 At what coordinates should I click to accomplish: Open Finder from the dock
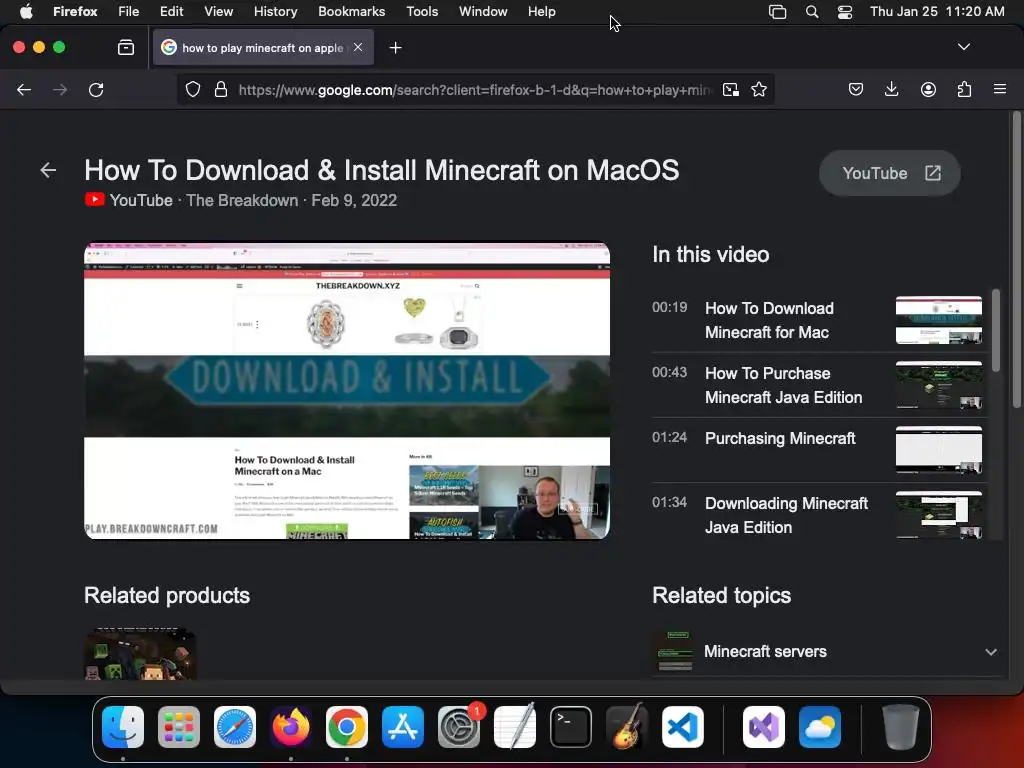[x=123, y=727]
